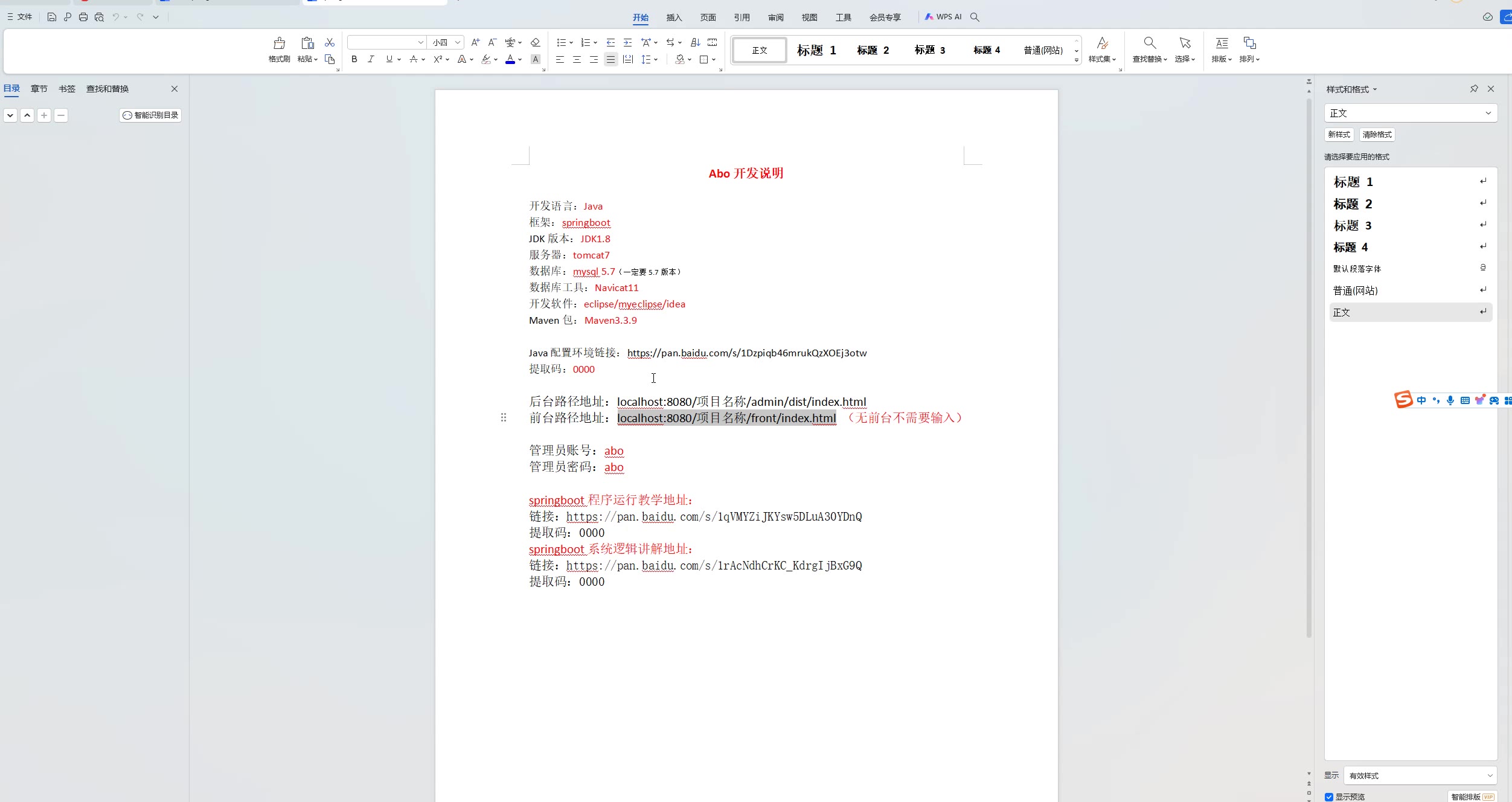Click the 智能识别目录 button

150,115
